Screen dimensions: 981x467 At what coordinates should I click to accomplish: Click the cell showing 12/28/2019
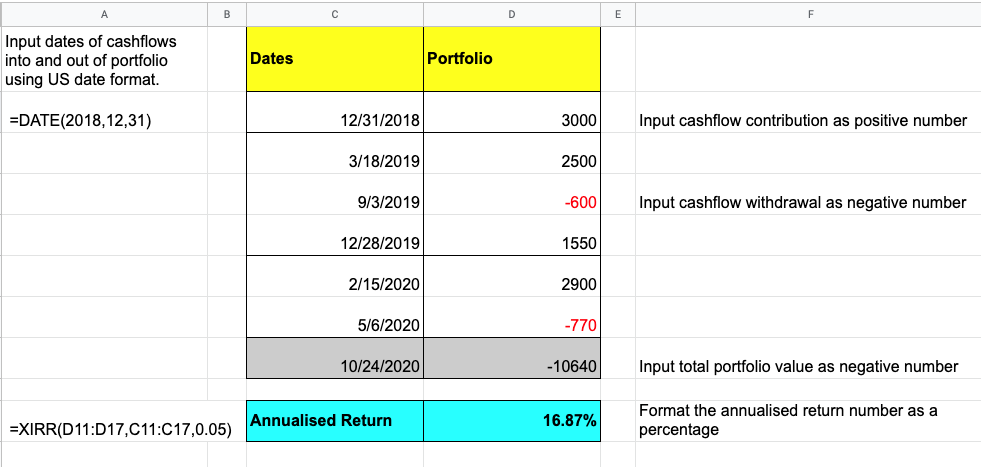point(334,244)
